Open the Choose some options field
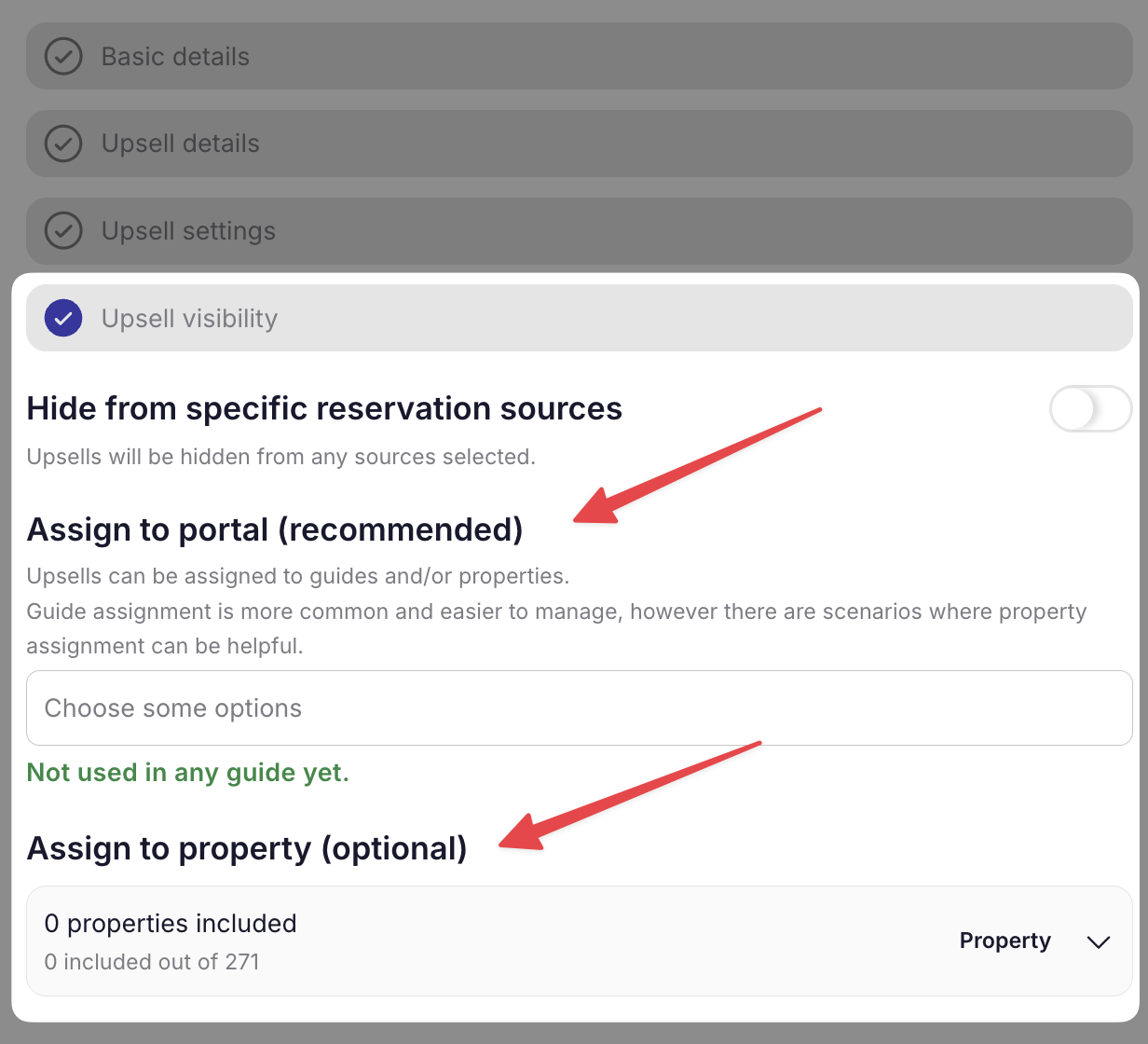 click(579, 708)
